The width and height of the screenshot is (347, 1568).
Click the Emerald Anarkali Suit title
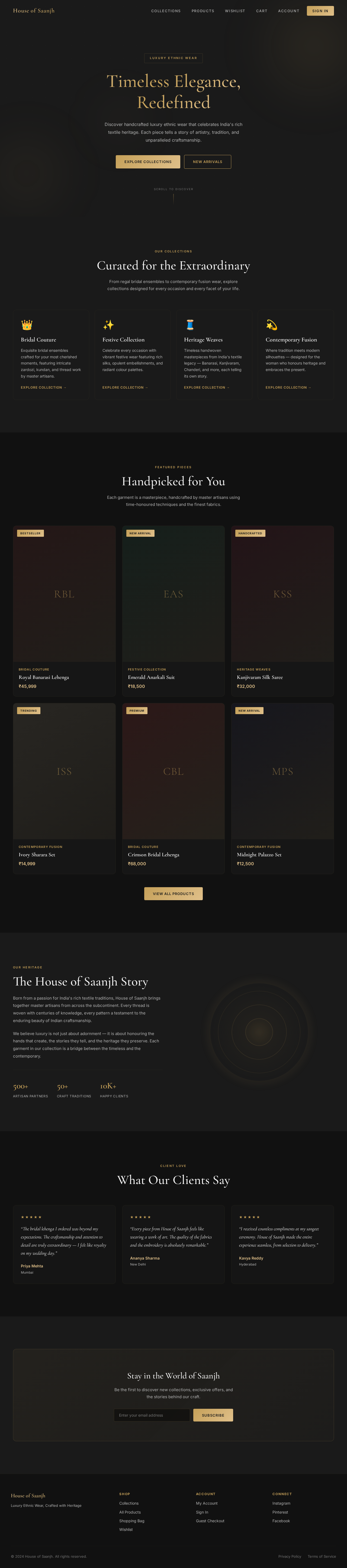[151, 678]
